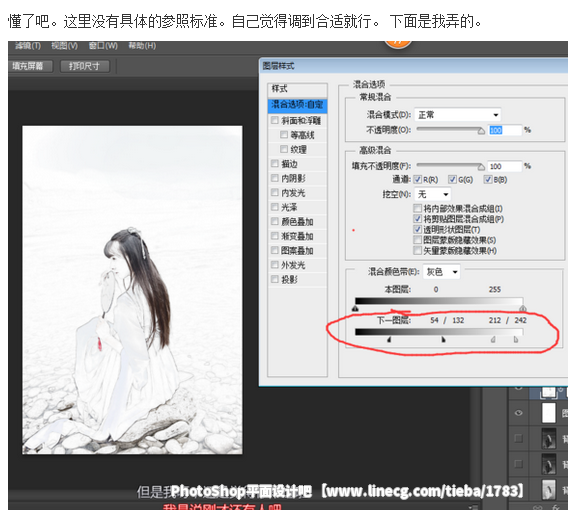Toggle eye icon of white-thumbnail layer
Image resolution: width=579 pixels, height=510 pixels.
coord(518,413)
